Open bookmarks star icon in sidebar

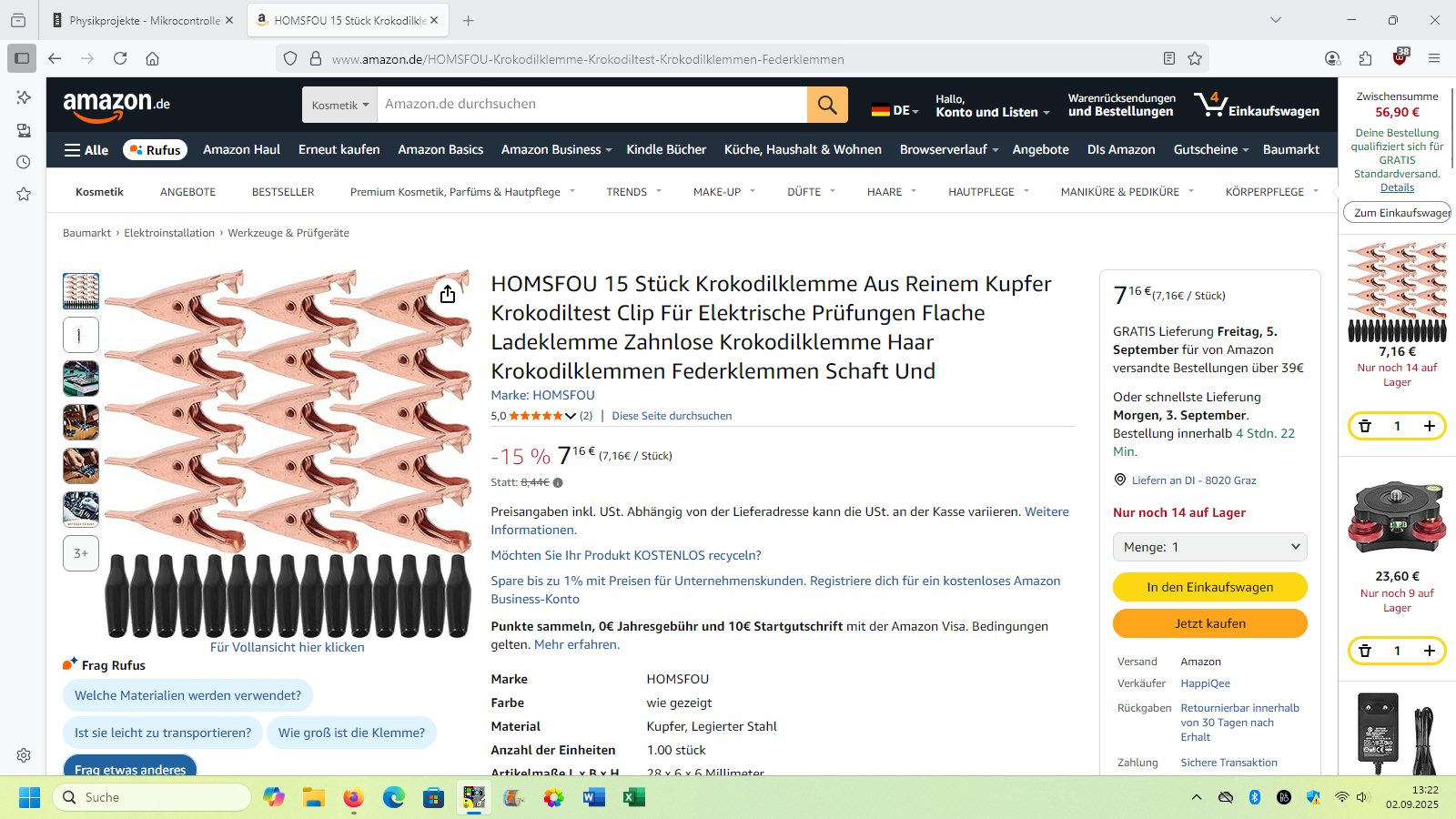(x=24, y=194)
